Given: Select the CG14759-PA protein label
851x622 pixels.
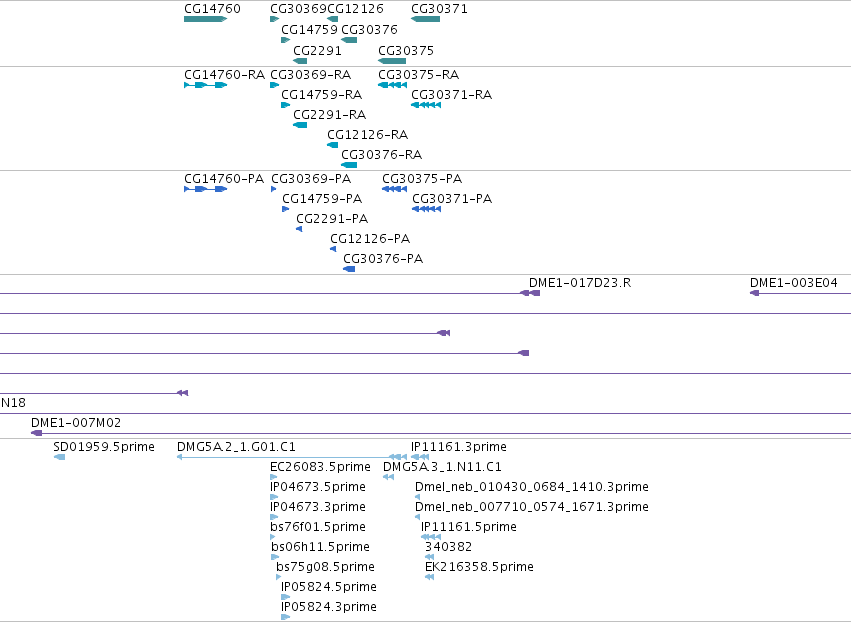Looking at the screenshot, I should 322,199.
